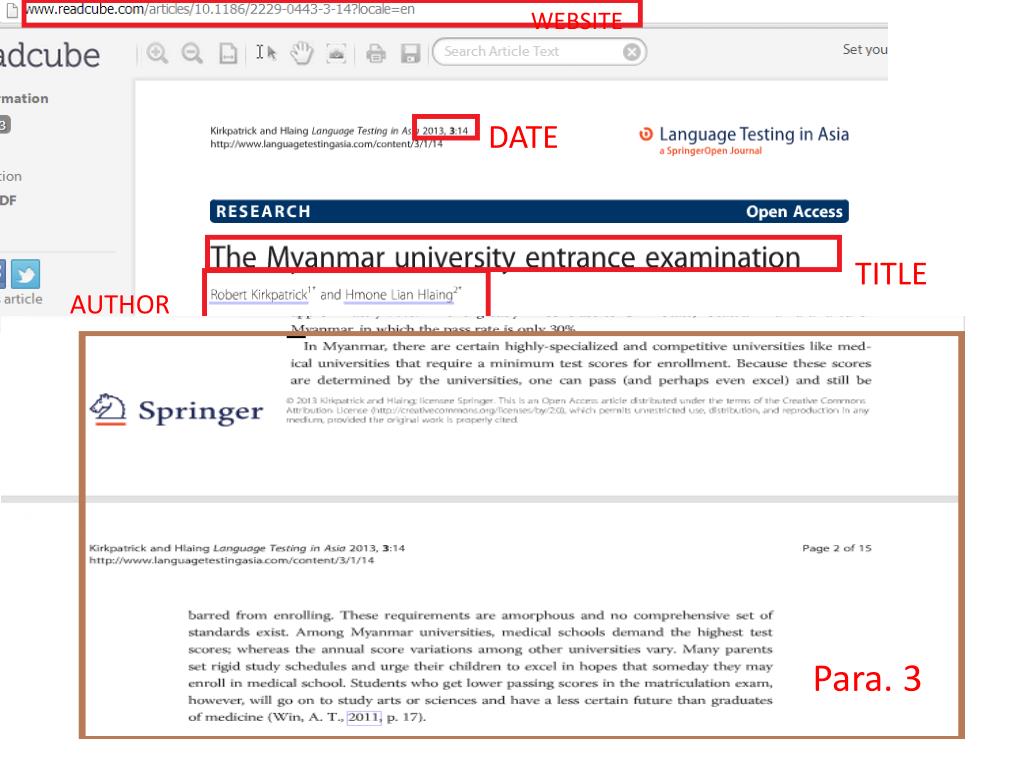Share the article on Twitter
Screen dimensions: 1024x768
coord(24,274)
